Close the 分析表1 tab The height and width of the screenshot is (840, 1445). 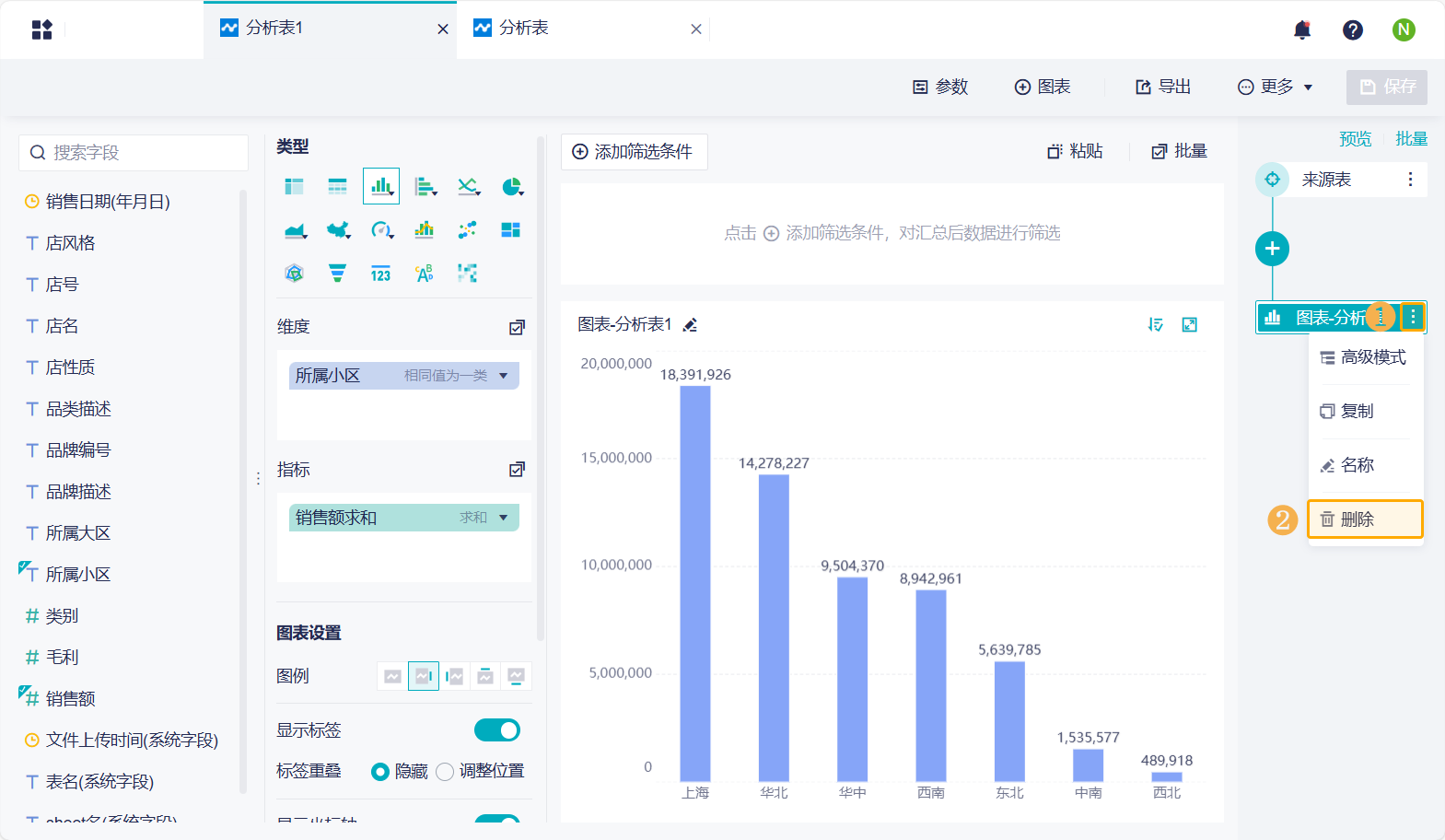443,29
